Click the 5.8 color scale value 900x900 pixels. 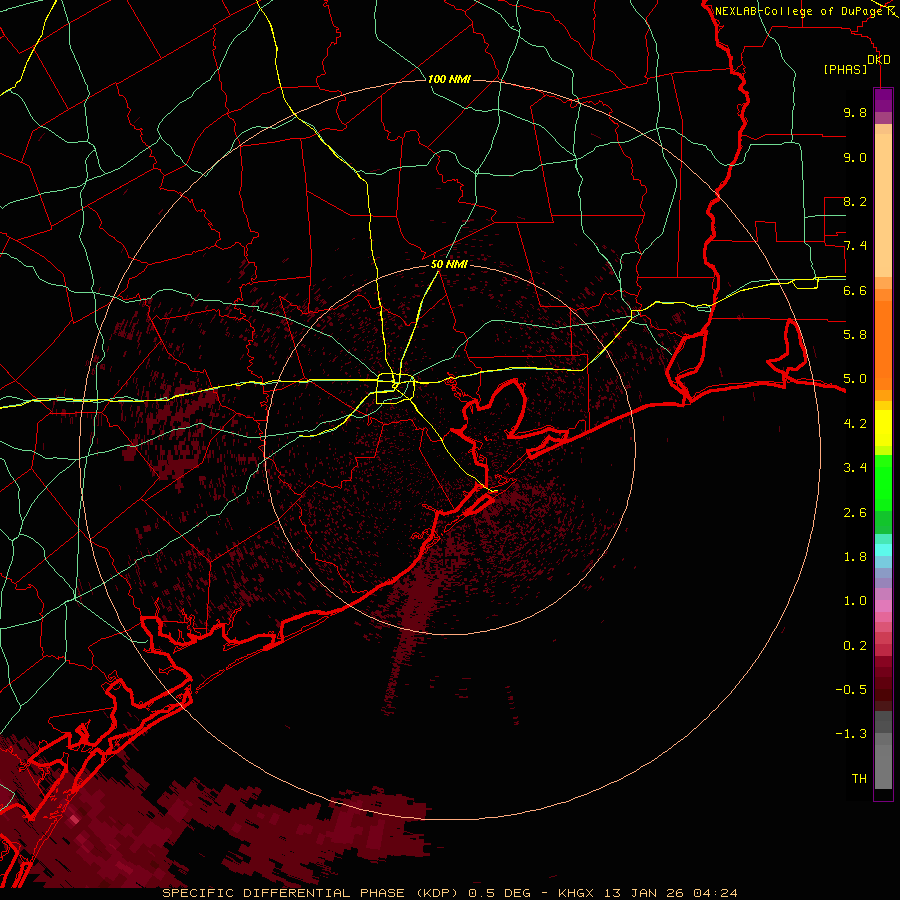click(x=855, y=335)
